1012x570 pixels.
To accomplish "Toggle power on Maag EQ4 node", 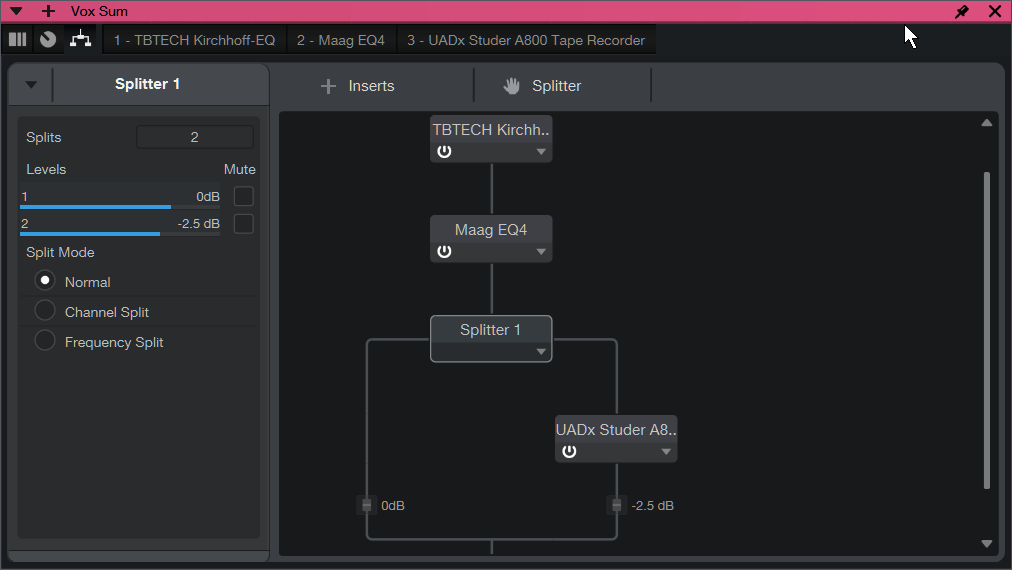I will point(444,252).
